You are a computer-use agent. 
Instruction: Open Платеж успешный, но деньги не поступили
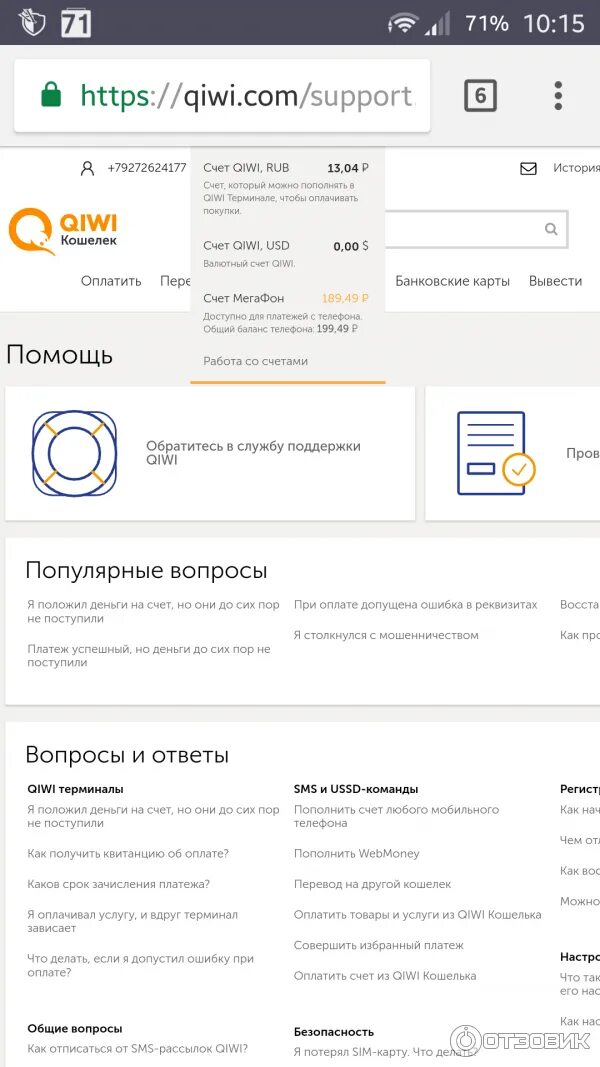(x=149, y=655)
